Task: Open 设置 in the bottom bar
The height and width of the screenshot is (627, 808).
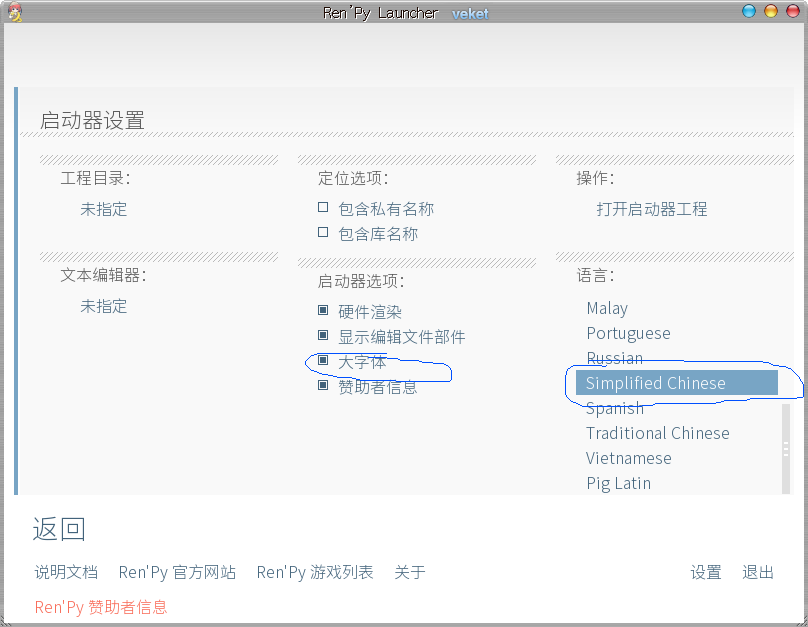Action: pos(706,572)
